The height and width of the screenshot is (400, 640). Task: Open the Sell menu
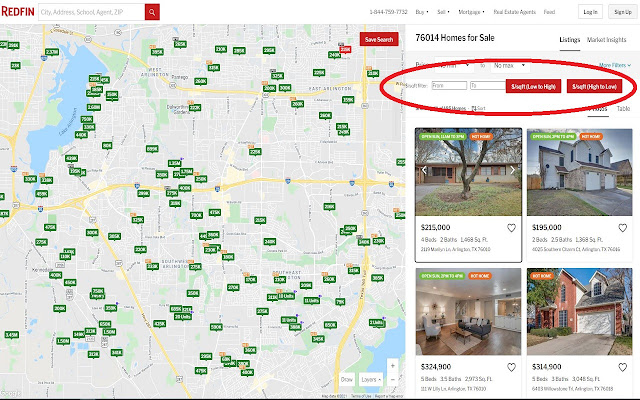[443, 12]
